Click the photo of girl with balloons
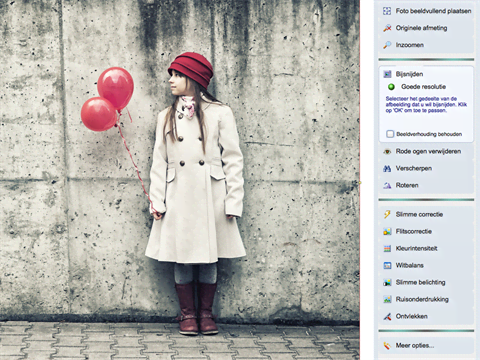Viewport: 480px width, 360px height. point(180,180)
